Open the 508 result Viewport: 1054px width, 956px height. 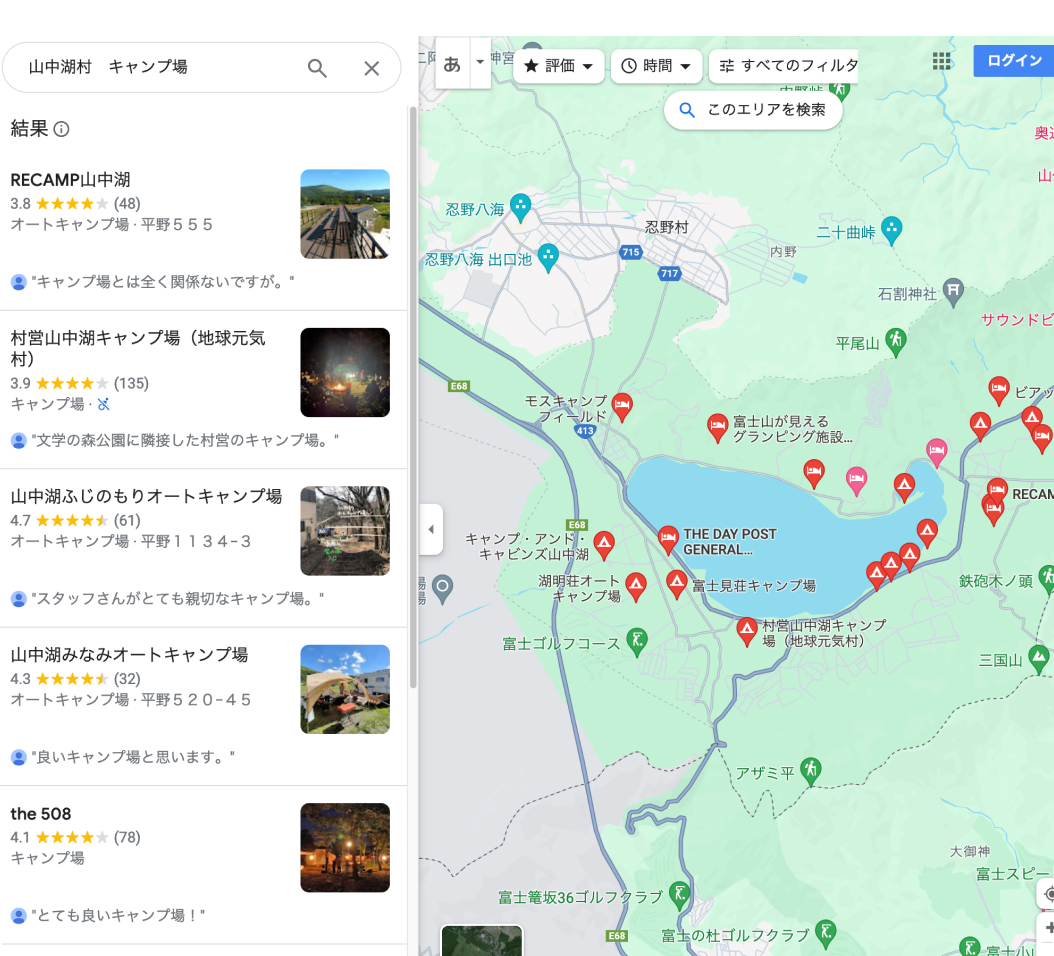40,813
